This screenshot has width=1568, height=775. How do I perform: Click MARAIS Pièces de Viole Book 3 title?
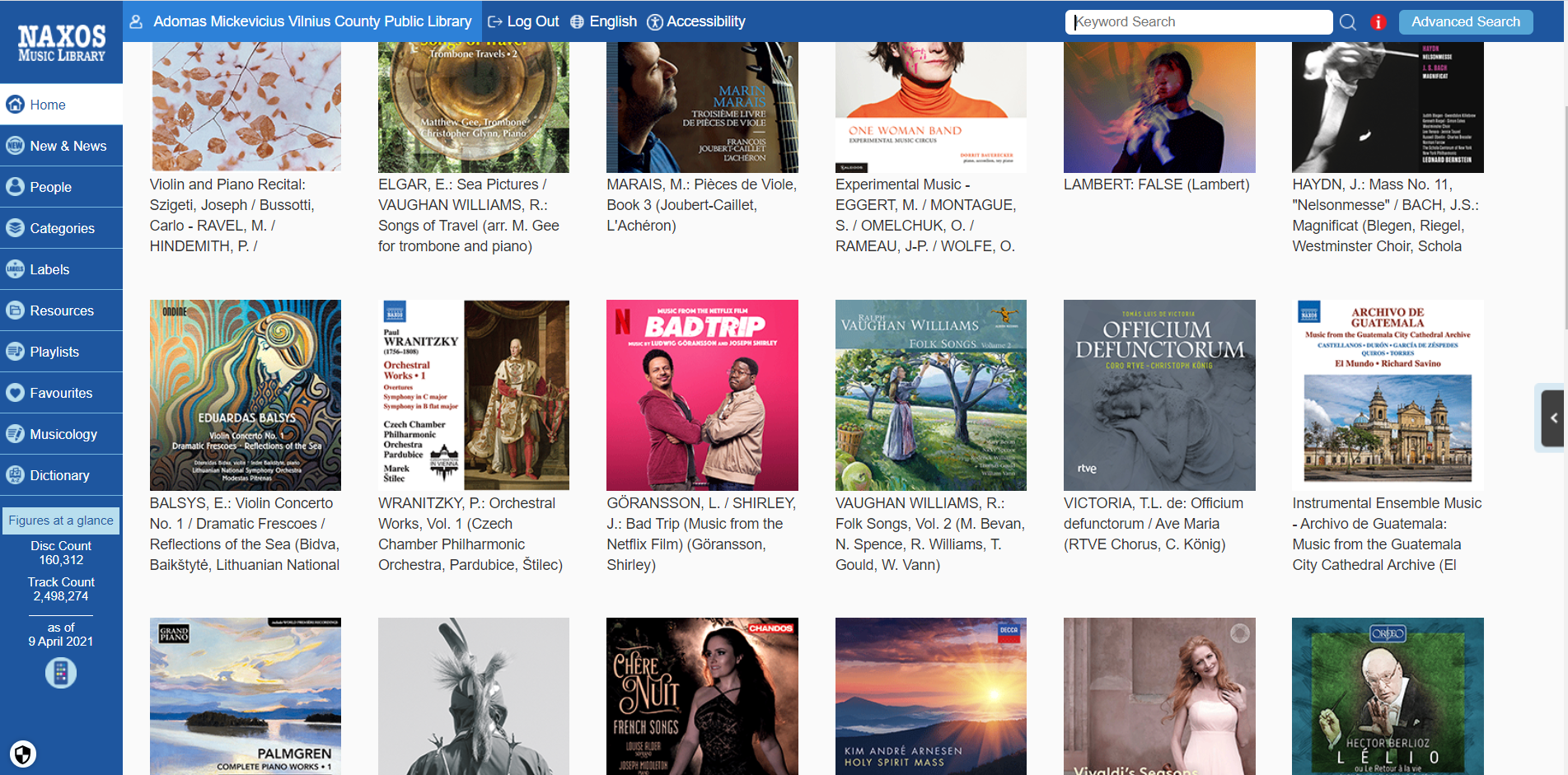tap(701, 205)
